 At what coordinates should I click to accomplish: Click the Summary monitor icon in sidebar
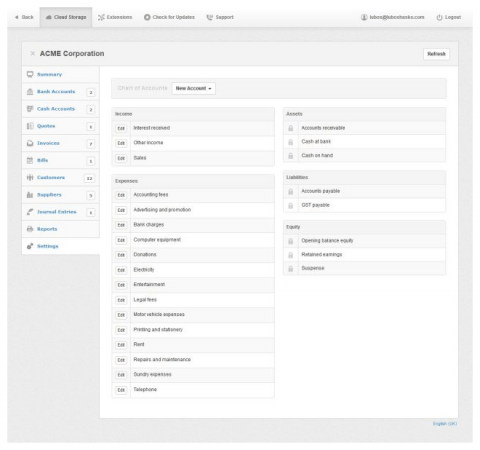tap(30, 74)
